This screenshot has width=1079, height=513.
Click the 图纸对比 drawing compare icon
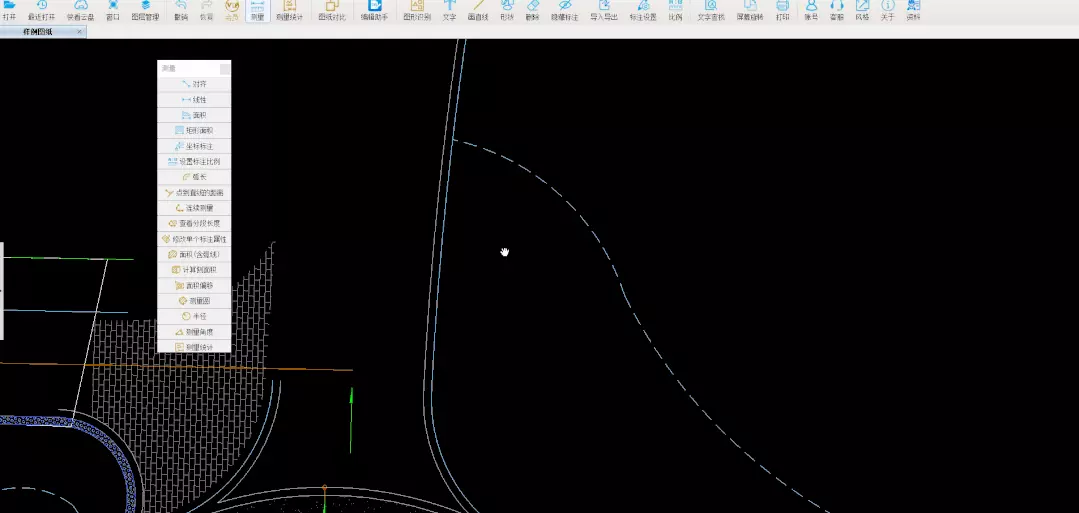point(332,10)
